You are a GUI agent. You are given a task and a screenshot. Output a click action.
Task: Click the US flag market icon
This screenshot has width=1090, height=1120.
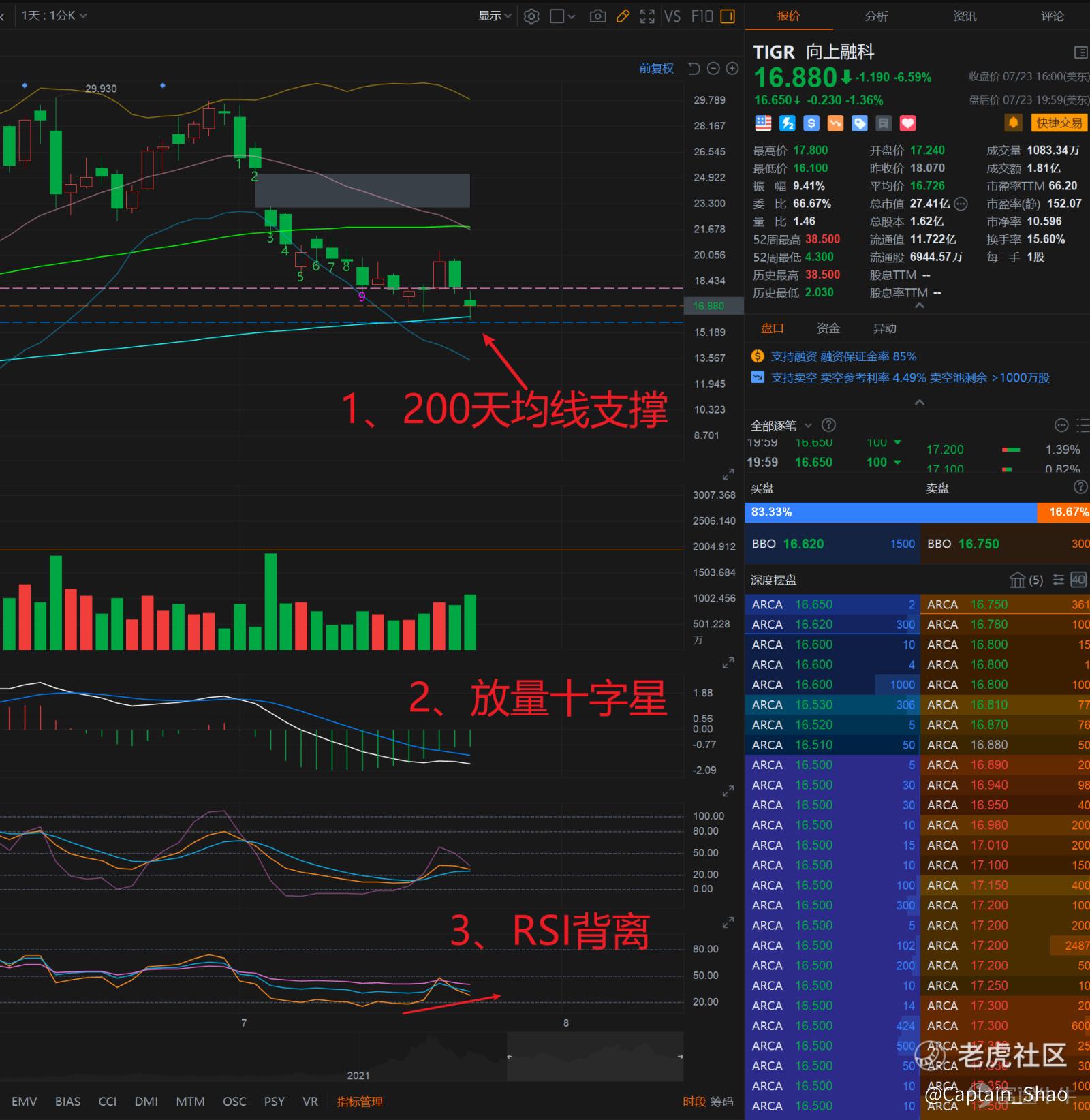[763, 123]
